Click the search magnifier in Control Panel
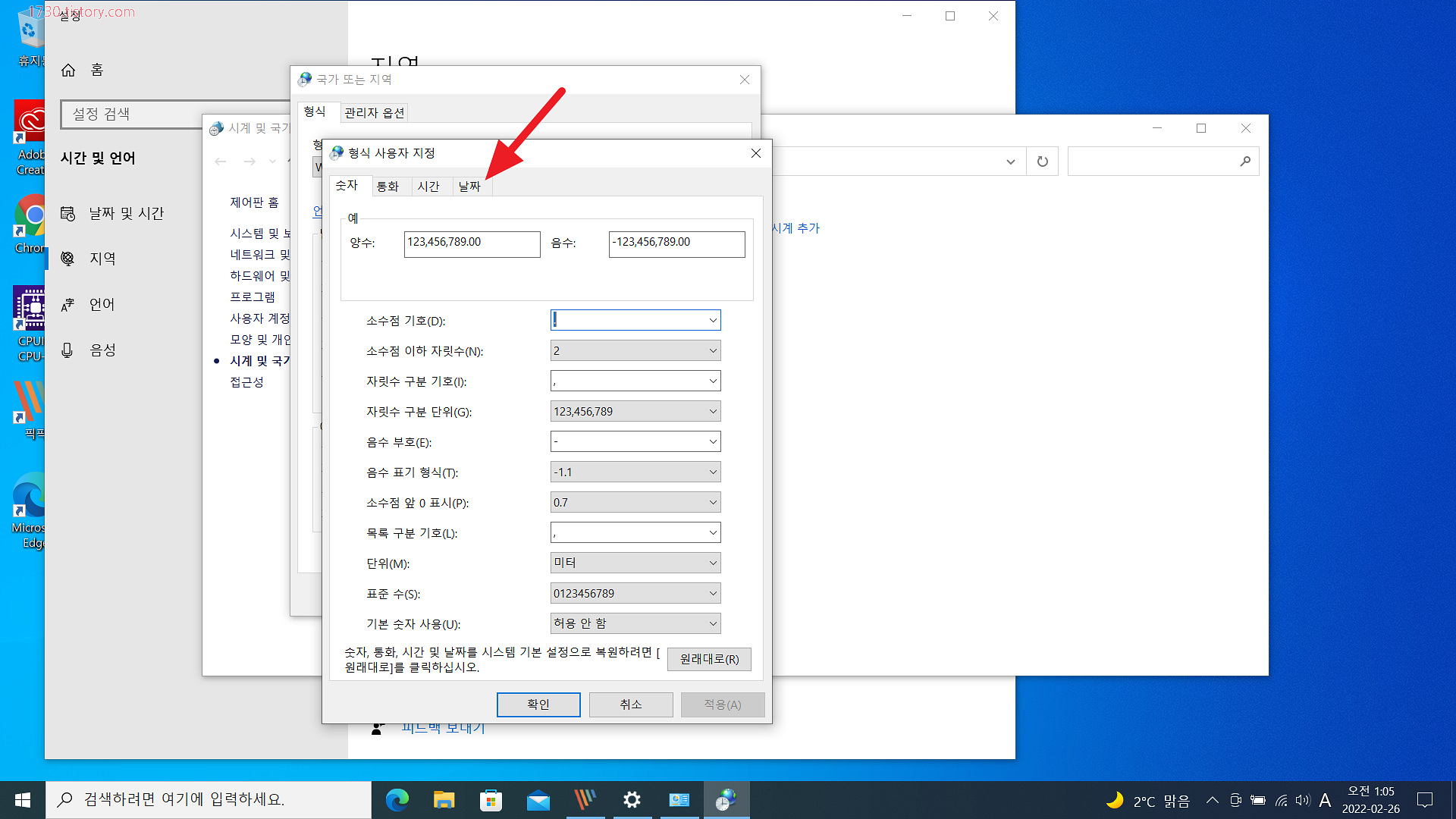This screenshot has width=1456, height=819. [x=1245, y=162]
